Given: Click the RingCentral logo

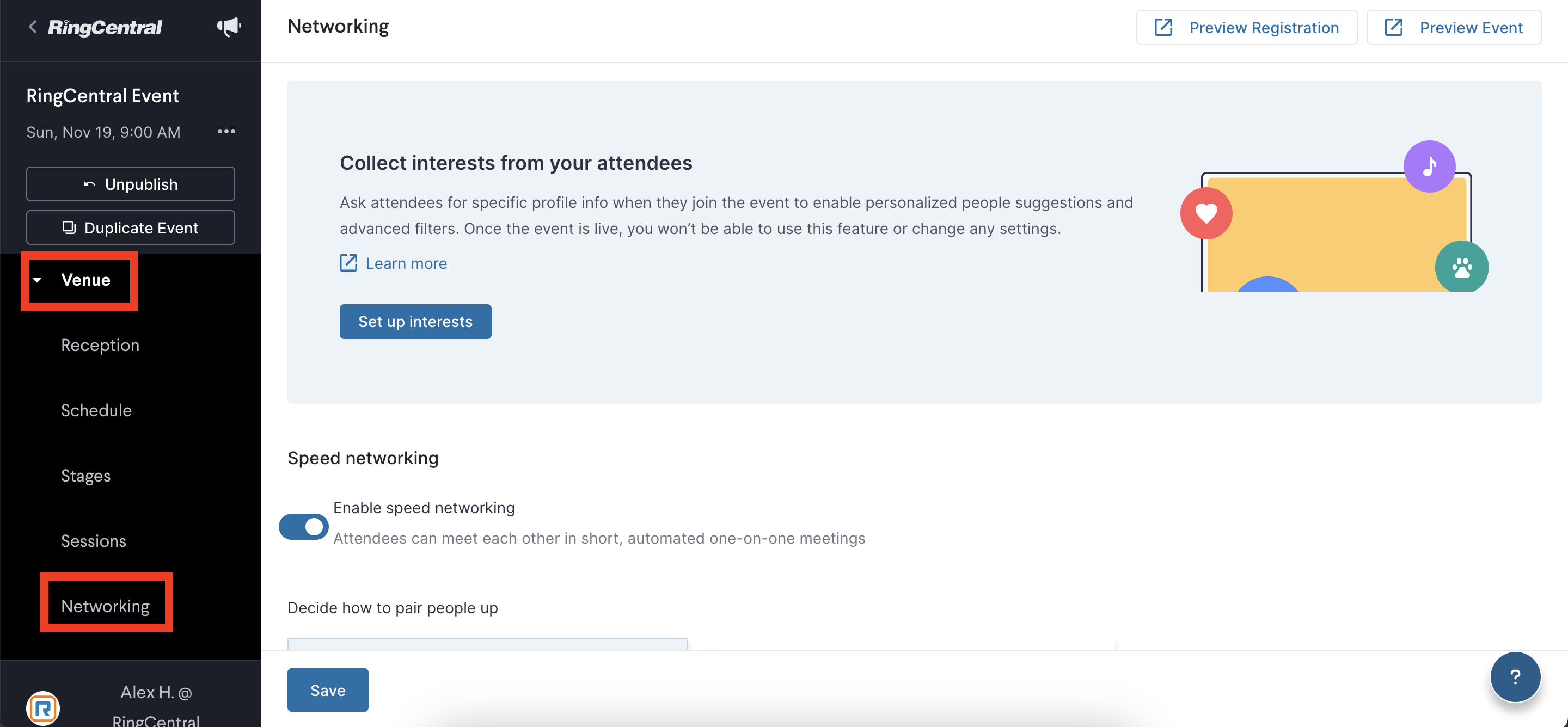Looking at the screenshot, I should point(105,27).
